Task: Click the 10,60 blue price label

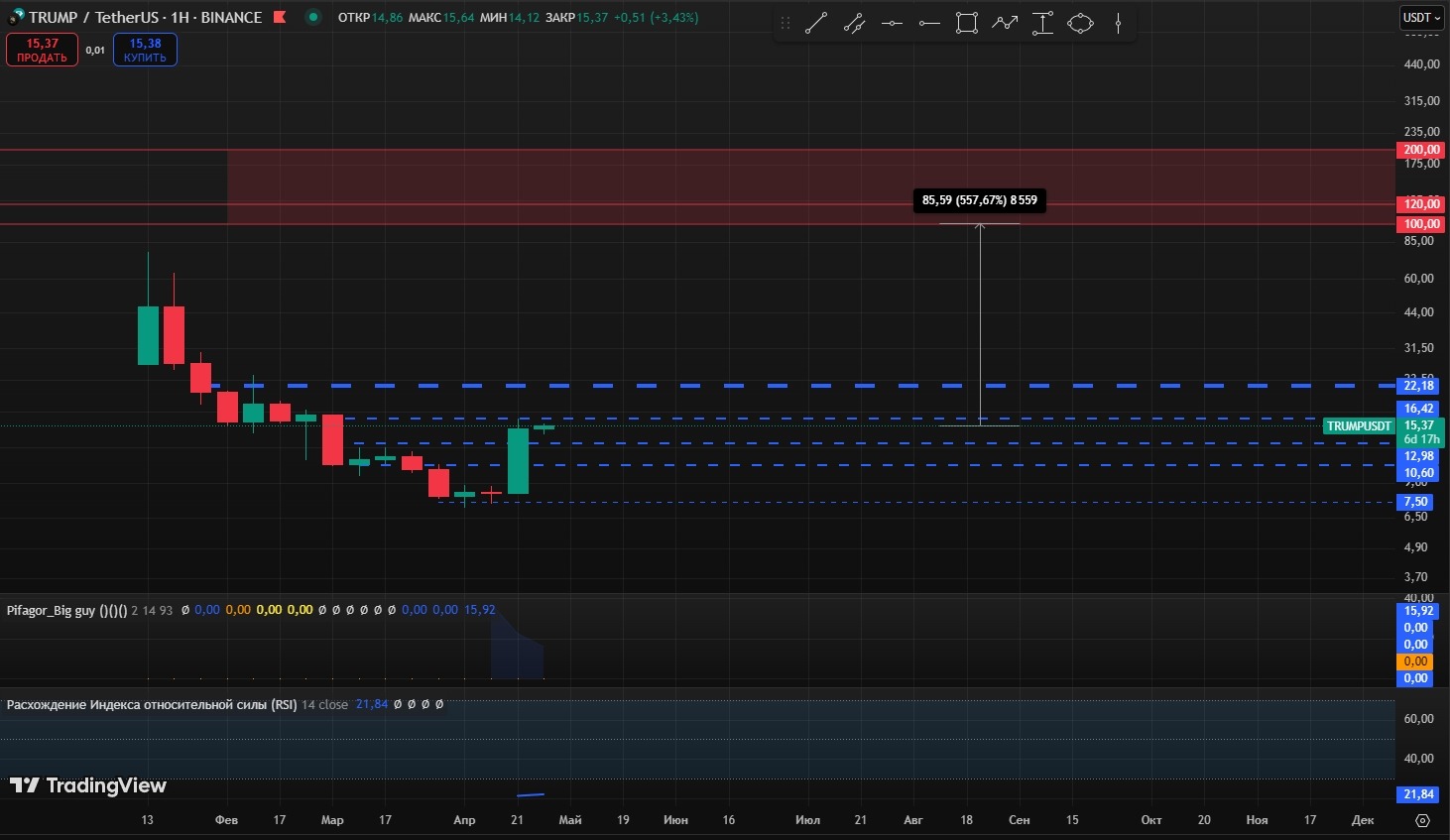Action: pyautogui.click(x=1419, y=473)
